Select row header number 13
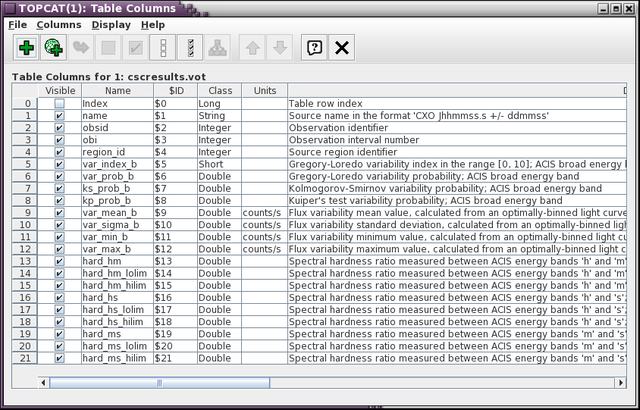 point(25,261)
